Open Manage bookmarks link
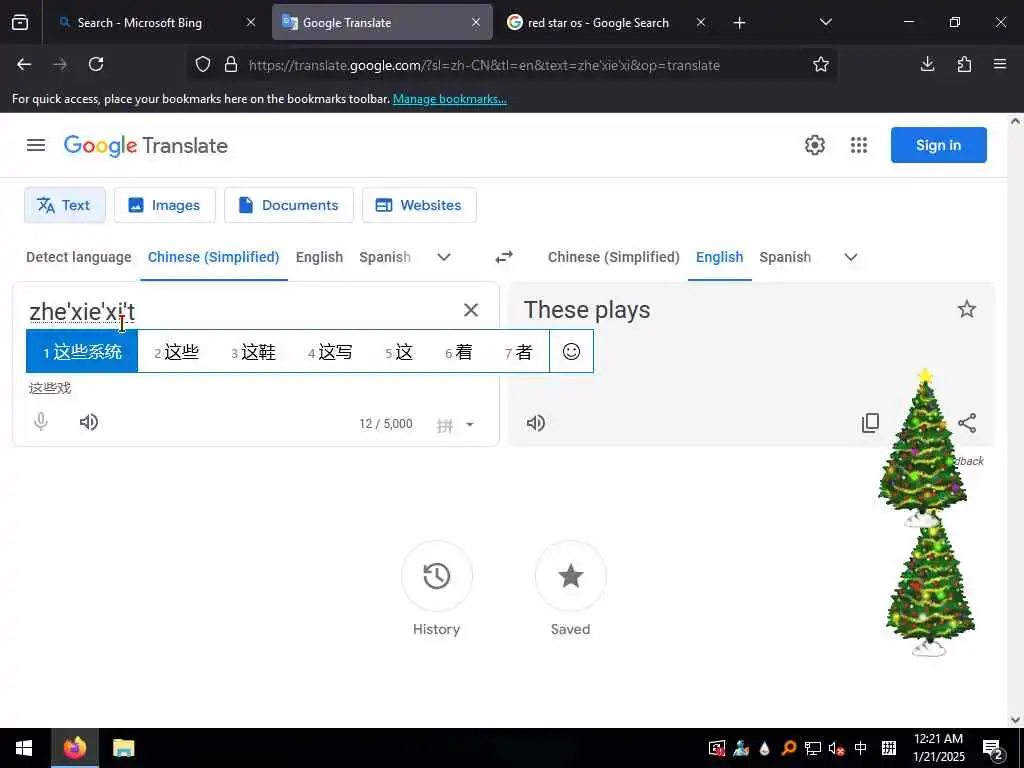Screen dimensions: 1024x768 (x=449, y=99)
